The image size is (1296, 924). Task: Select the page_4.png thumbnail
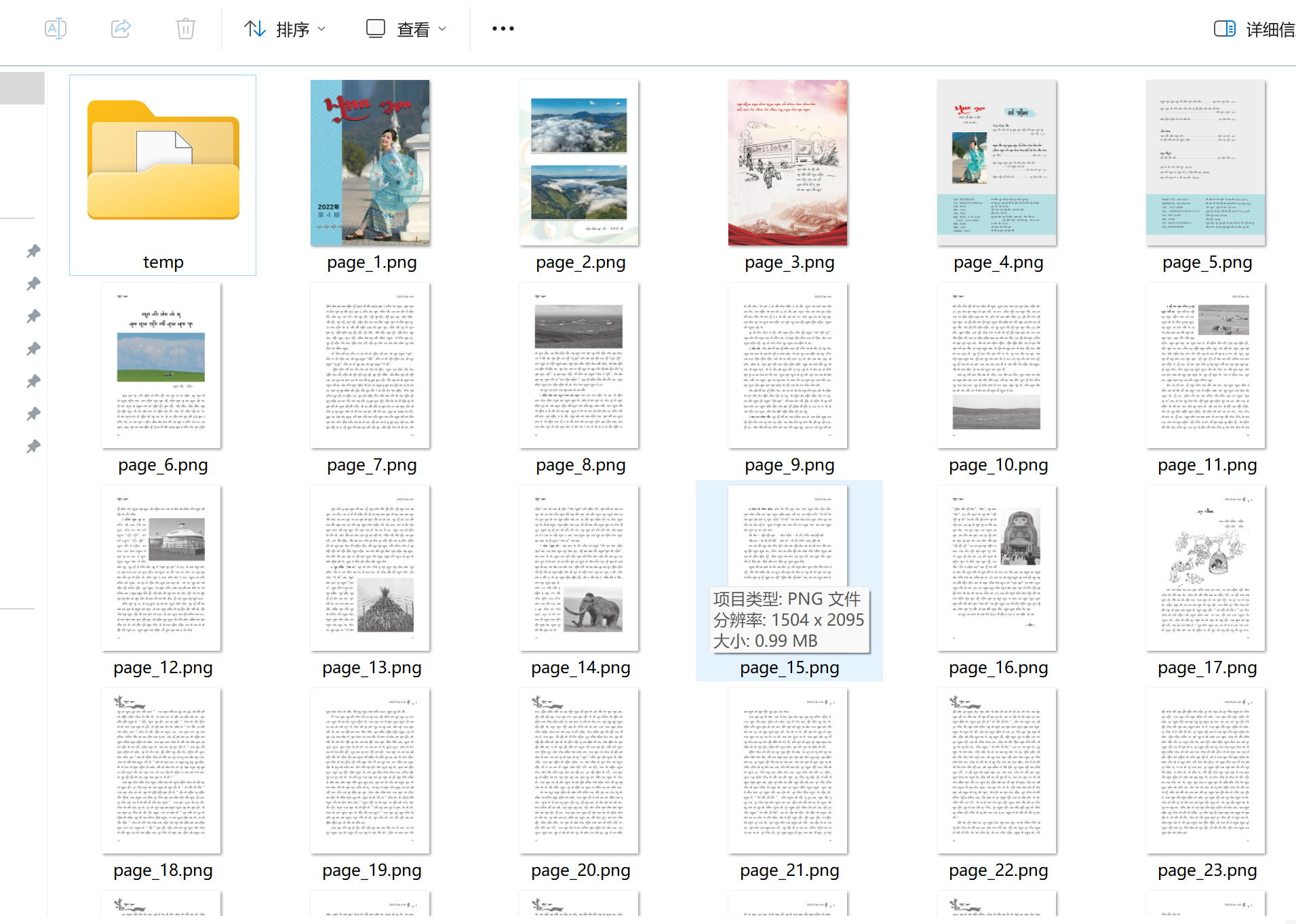coord(997,163)
